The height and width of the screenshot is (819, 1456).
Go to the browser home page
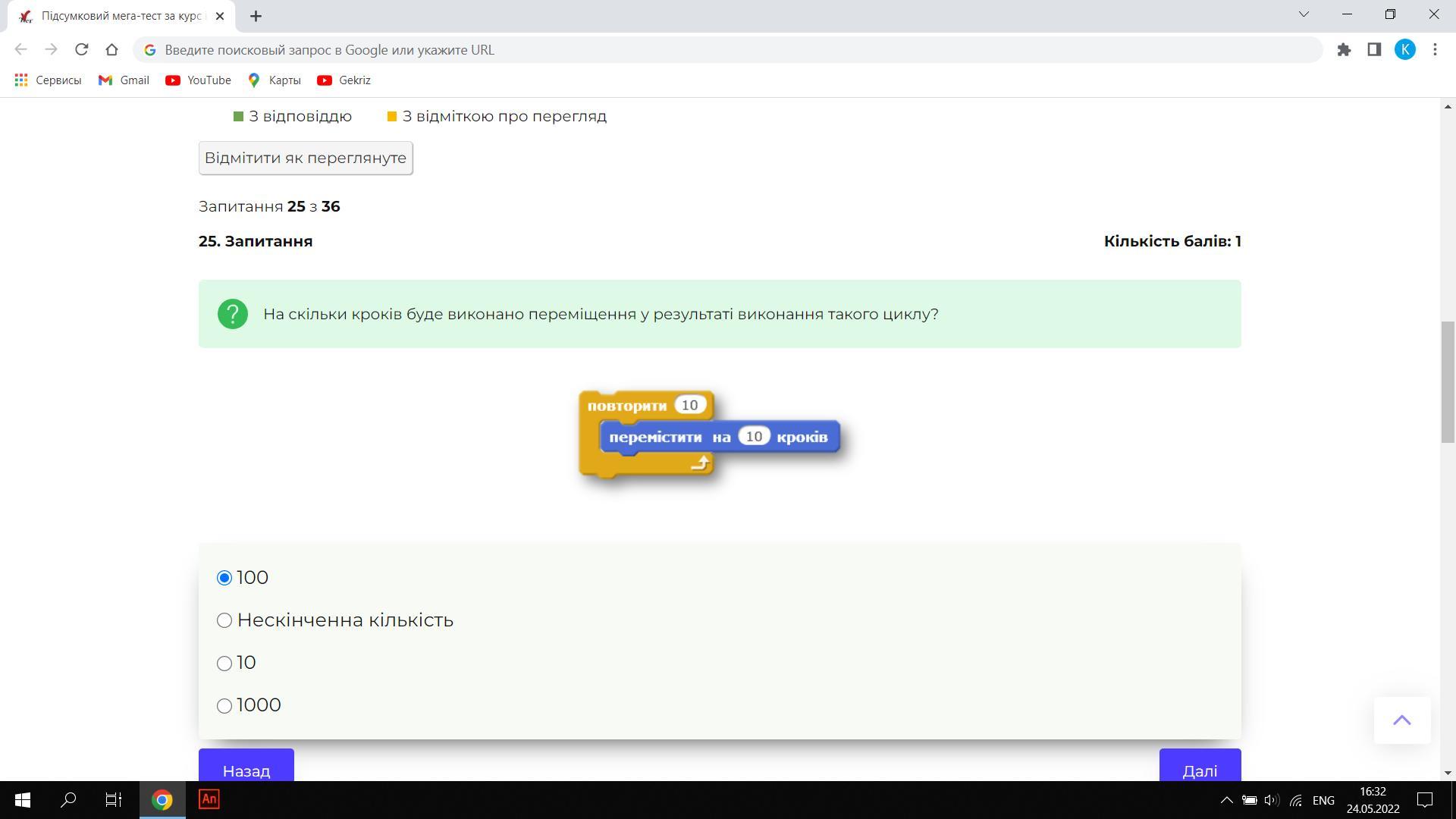[x=111, y=50]
